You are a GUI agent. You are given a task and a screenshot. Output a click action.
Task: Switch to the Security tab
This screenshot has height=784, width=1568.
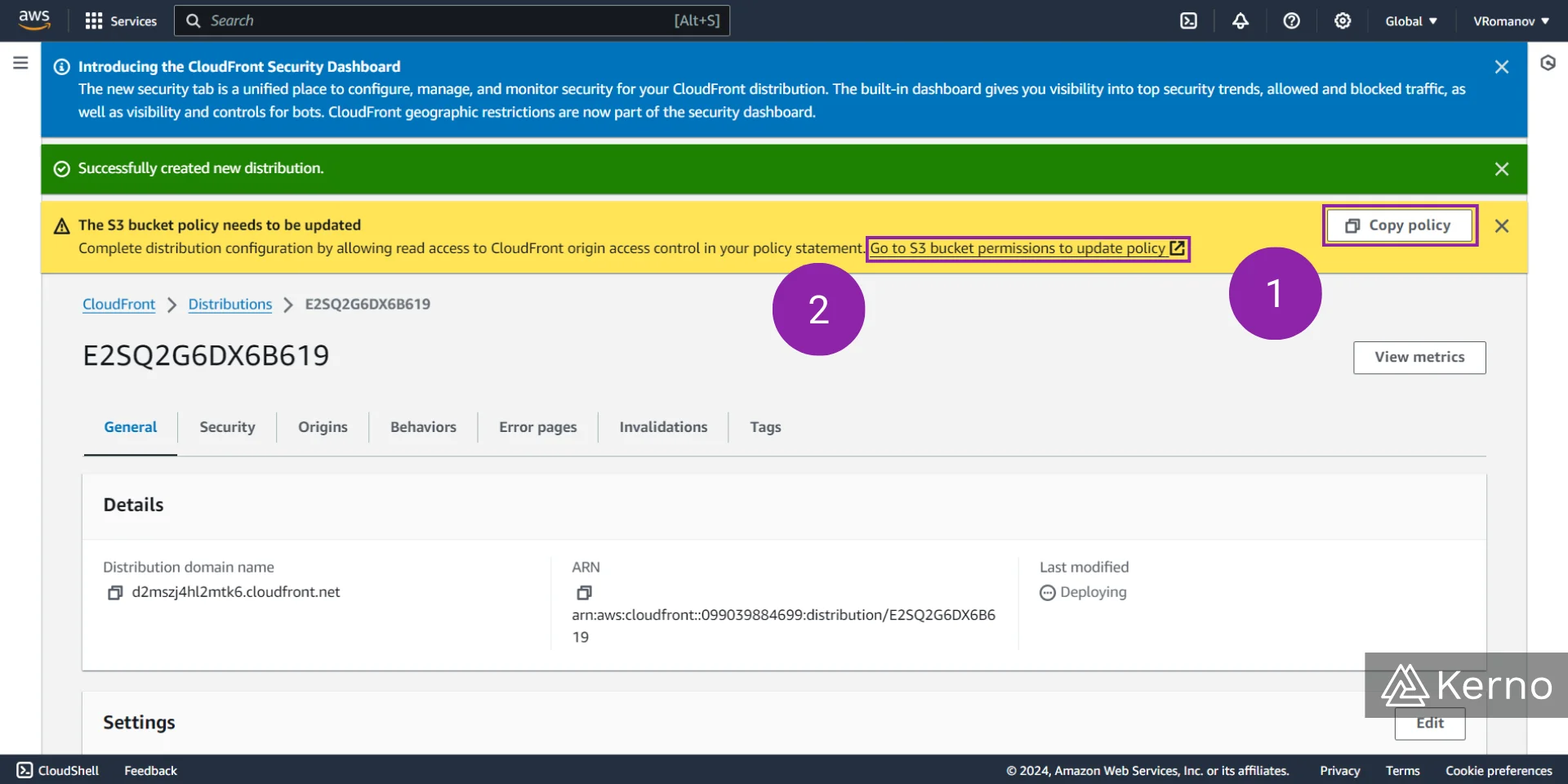[227, 427]
